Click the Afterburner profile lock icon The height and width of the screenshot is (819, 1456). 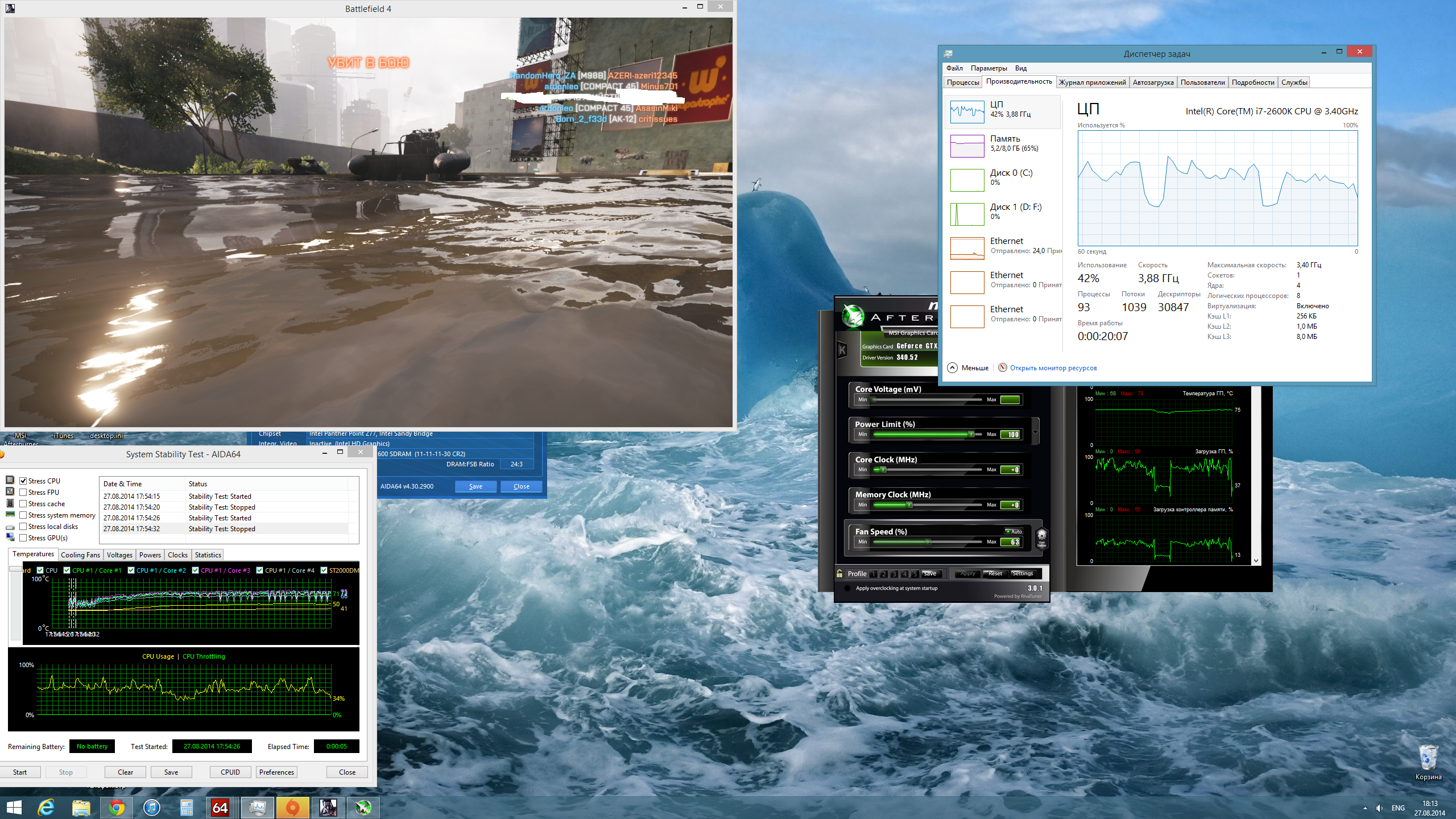pos(839,573)
